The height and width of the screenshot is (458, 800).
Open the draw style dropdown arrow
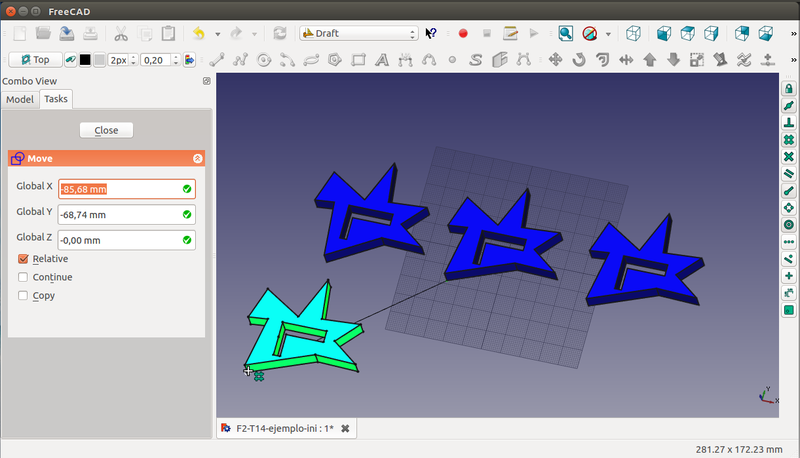pyautogui.click(x=608, y=33)
